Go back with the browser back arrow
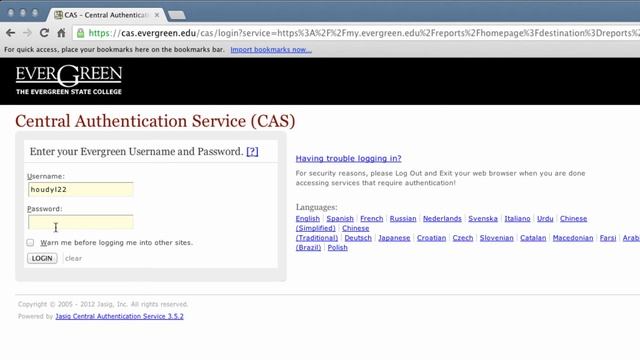This screenshot has height=360, width=640. coord(11,33)
